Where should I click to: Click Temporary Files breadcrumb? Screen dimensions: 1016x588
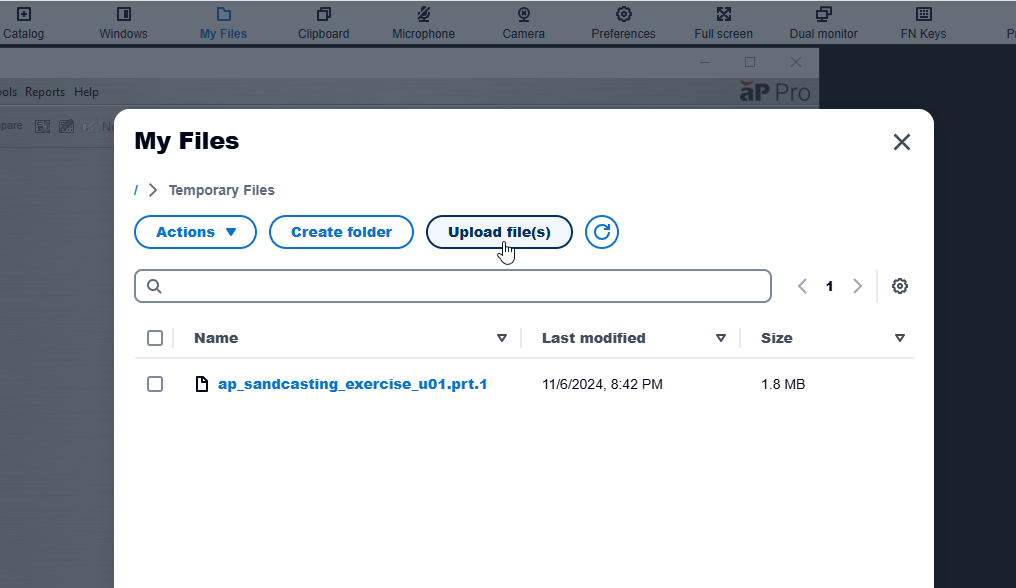pos(222,190)
